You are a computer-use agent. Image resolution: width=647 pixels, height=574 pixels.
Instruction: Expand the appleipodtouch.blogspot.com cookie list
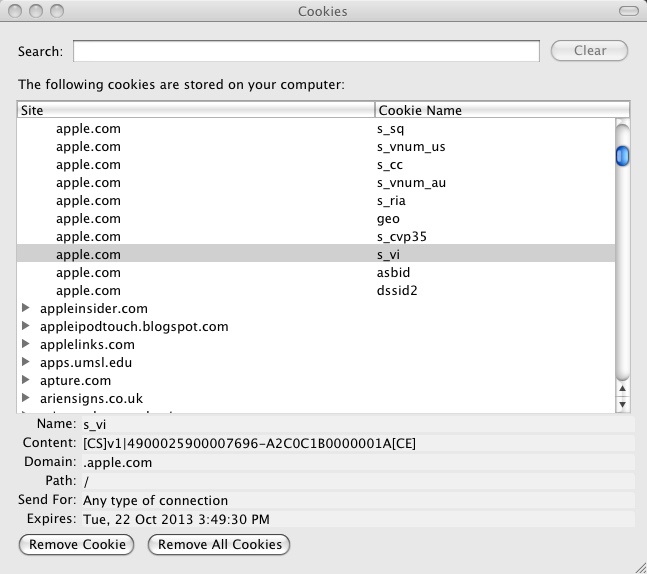pos(26,327)
